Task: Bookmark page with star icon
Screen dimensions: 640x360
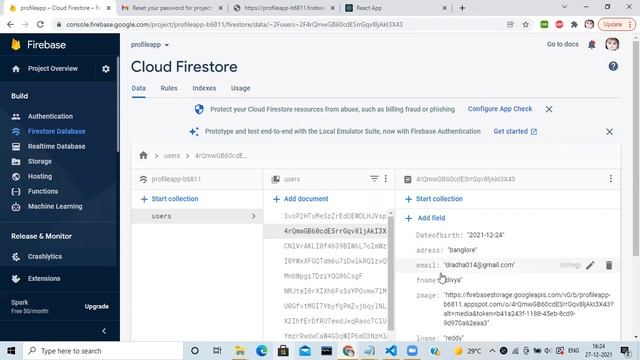Action: [526, 24]
